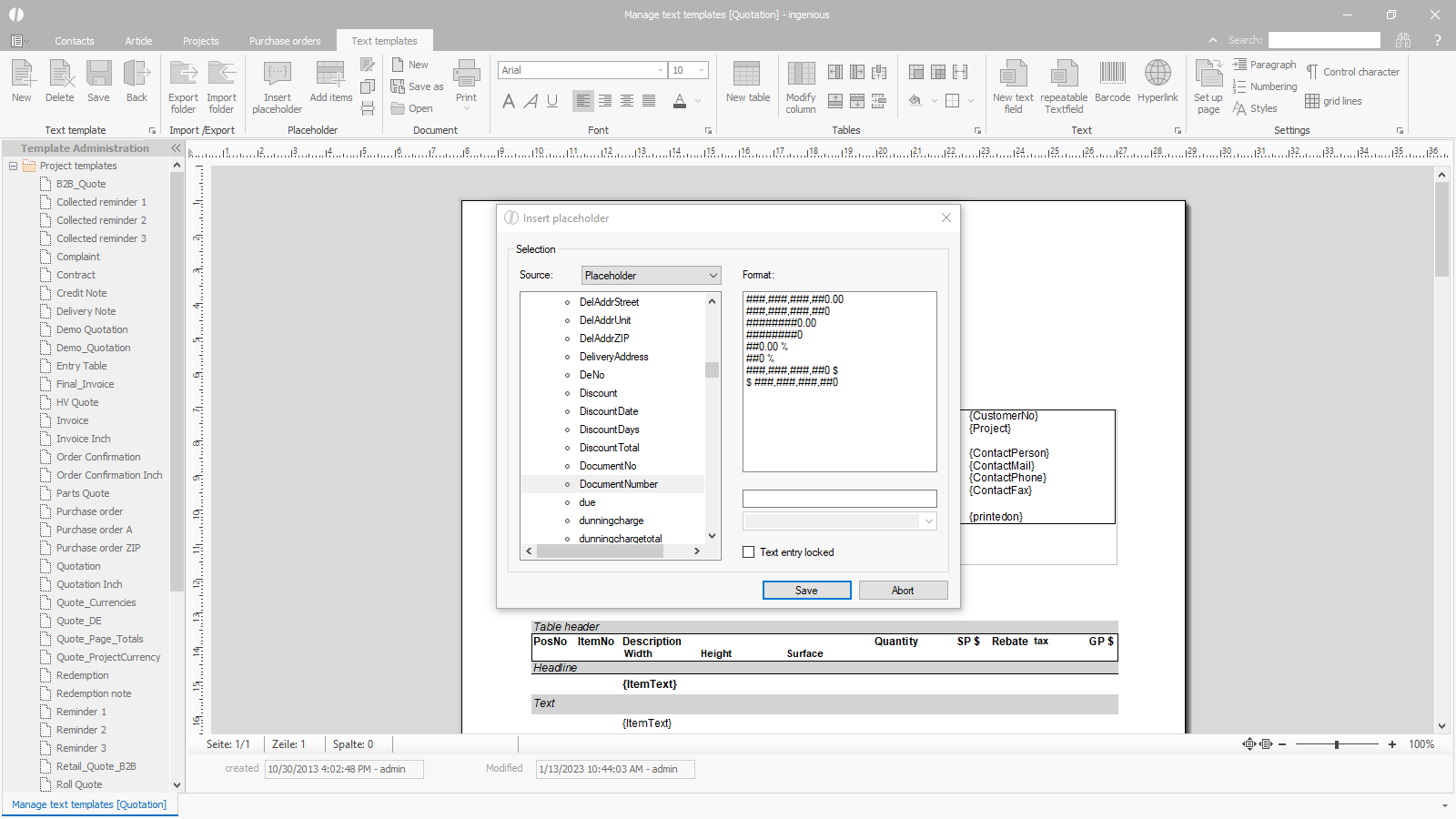Switch to the Purchase orders tab
This screenshot has height=819, width=1456.
(285, 41)
